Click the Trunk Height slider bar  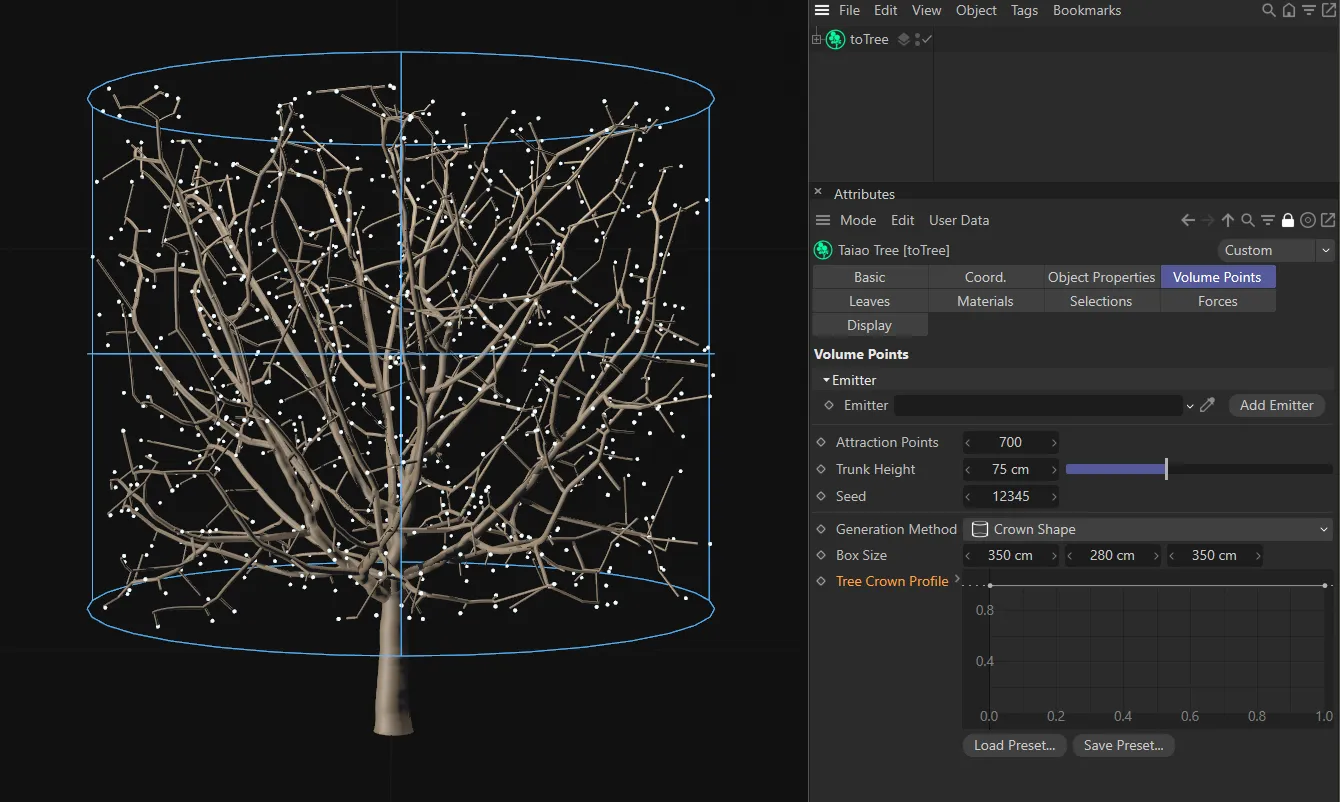tap(1198, 469)
